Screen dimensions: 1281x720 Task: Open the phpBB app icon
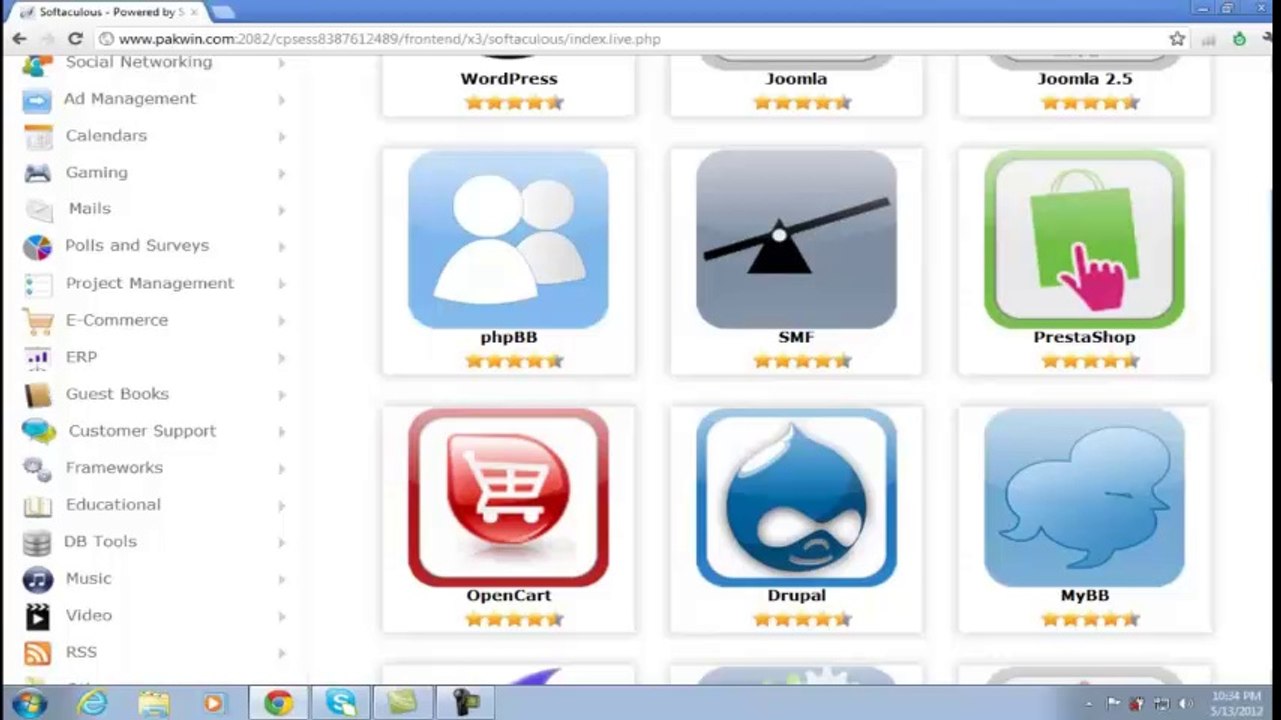508,239
